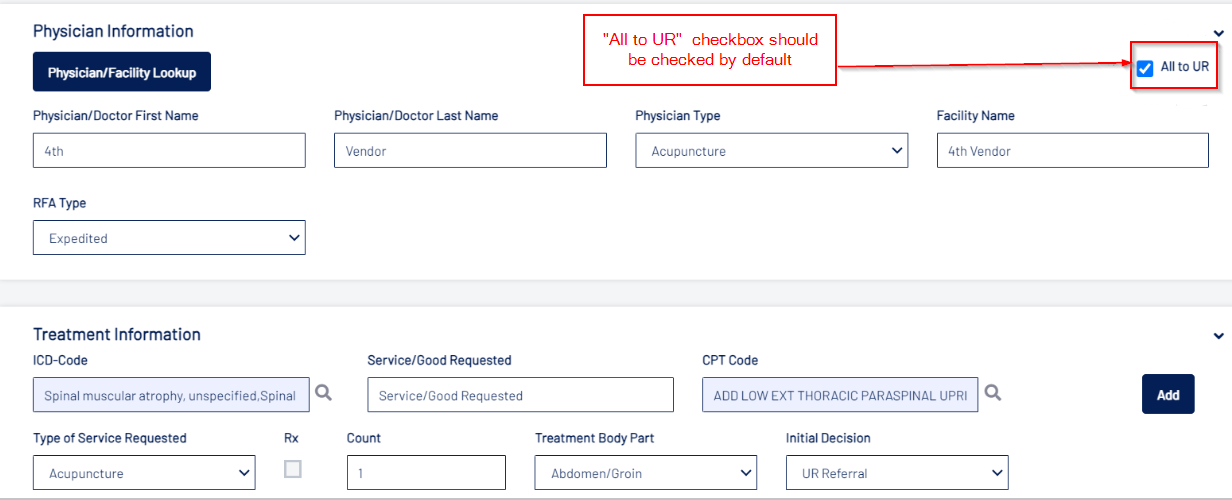Open the Physician Type dropdown
Image resolution: width=1232 pixels, height=500 pixels.
(771, 151)
